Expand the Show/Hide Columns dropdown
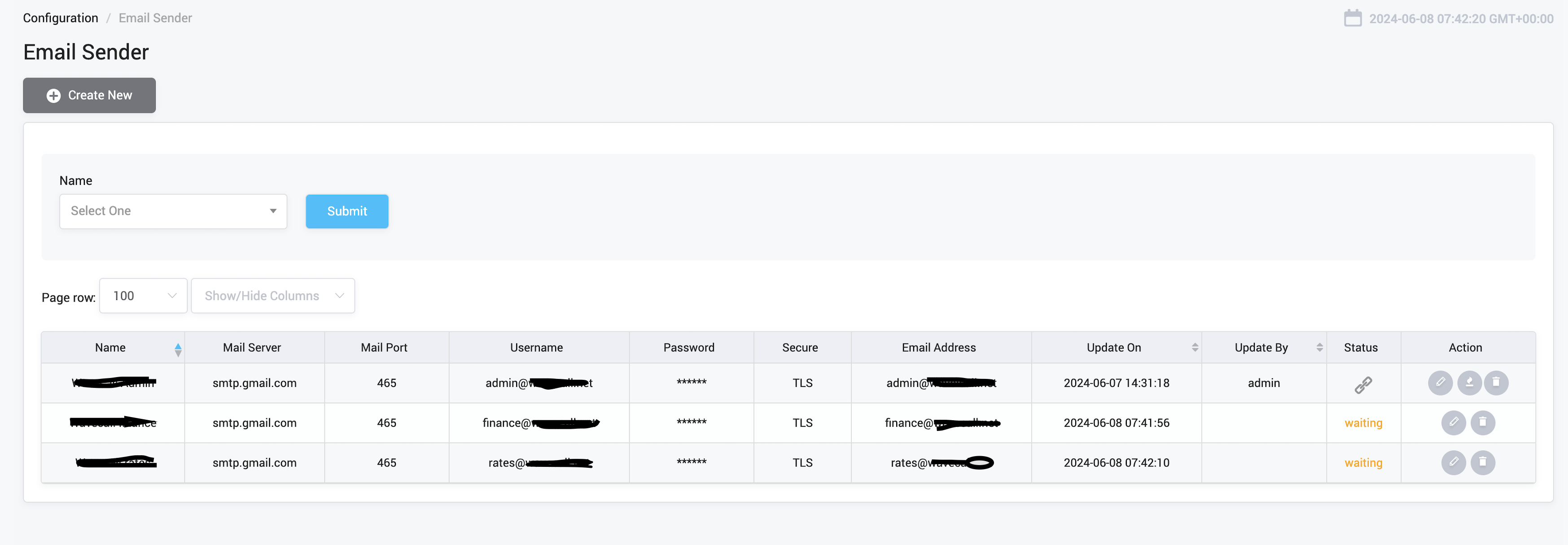This screenshot has height=545, width=1568. pyautogui.click(x=273, y=296)
